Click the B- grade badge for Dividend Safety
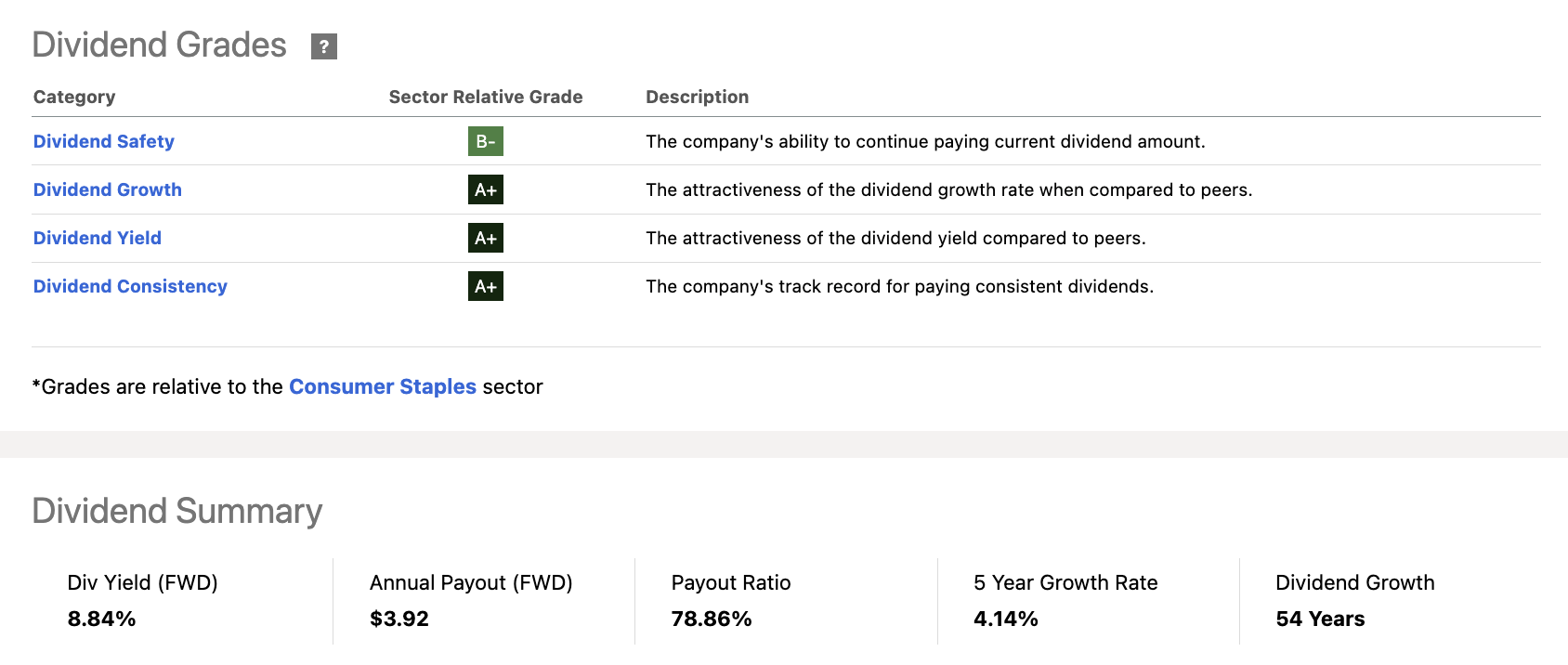The image size is (1568, 665). click(485, 141)
